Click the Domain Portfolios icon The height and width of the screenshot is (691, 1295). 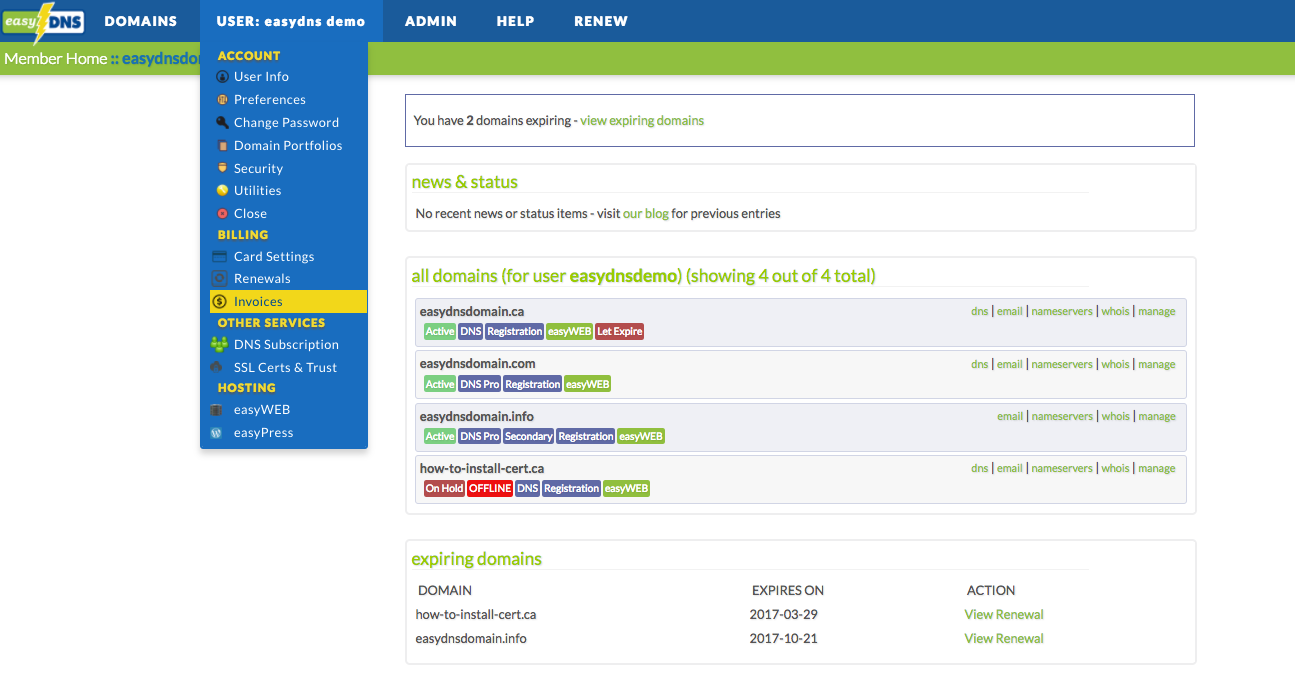(x=222, y=146)
